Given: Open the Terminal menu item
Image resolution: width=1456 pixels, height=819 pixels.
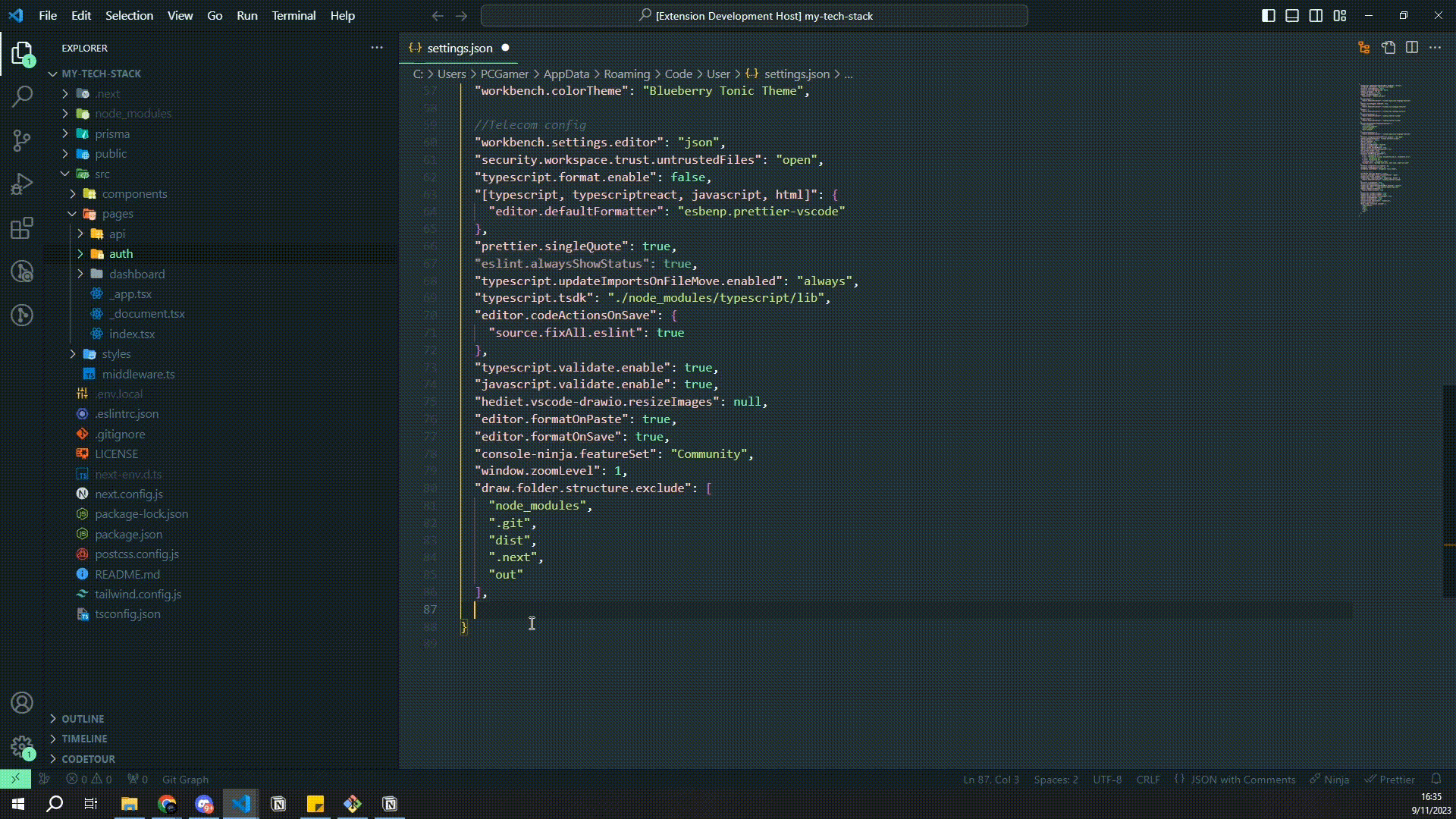Looking at the screenshot, I should click(293, 15).
